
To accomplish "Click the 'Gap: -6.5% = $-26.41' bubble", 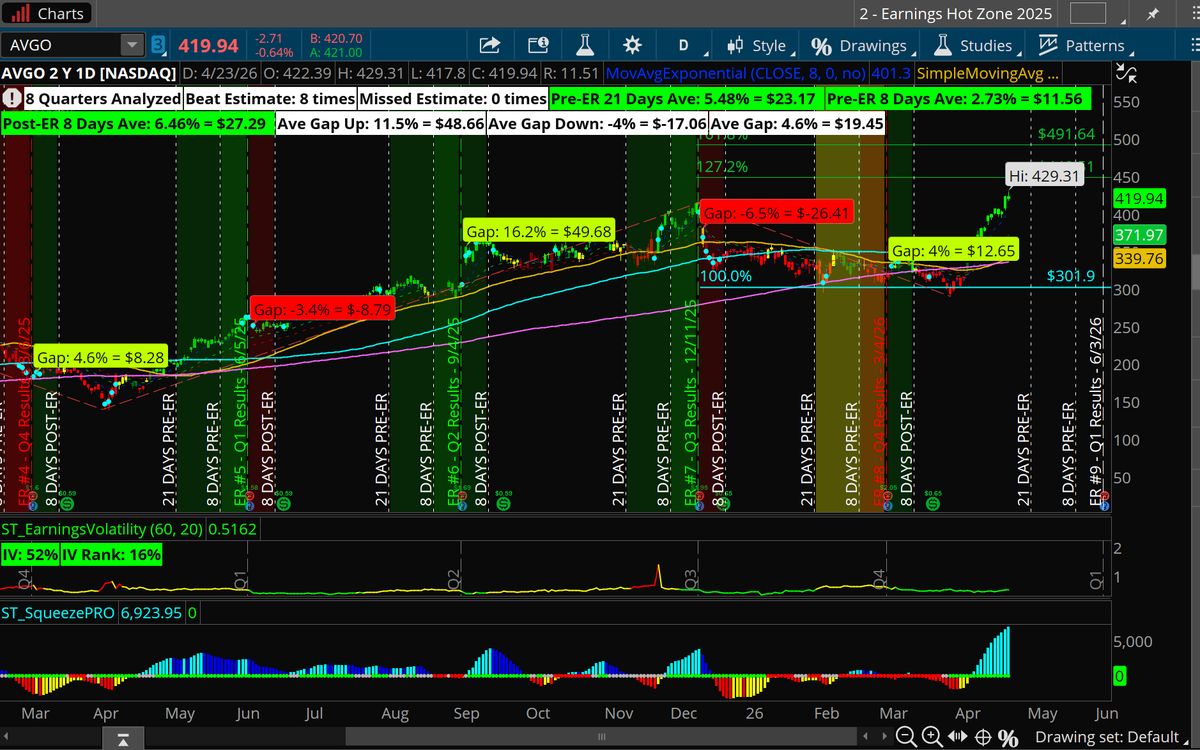I will click(776, 213).
